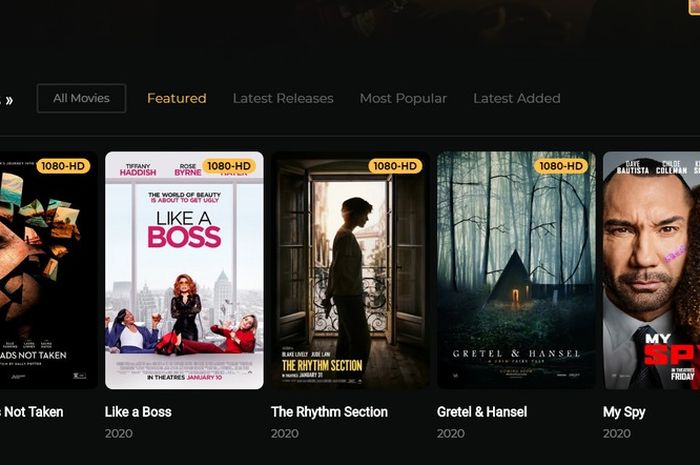The width and height of the screenshot is (700, 465).
Task: Switch to Most Popular tab
Action: (x=403, y=98)
